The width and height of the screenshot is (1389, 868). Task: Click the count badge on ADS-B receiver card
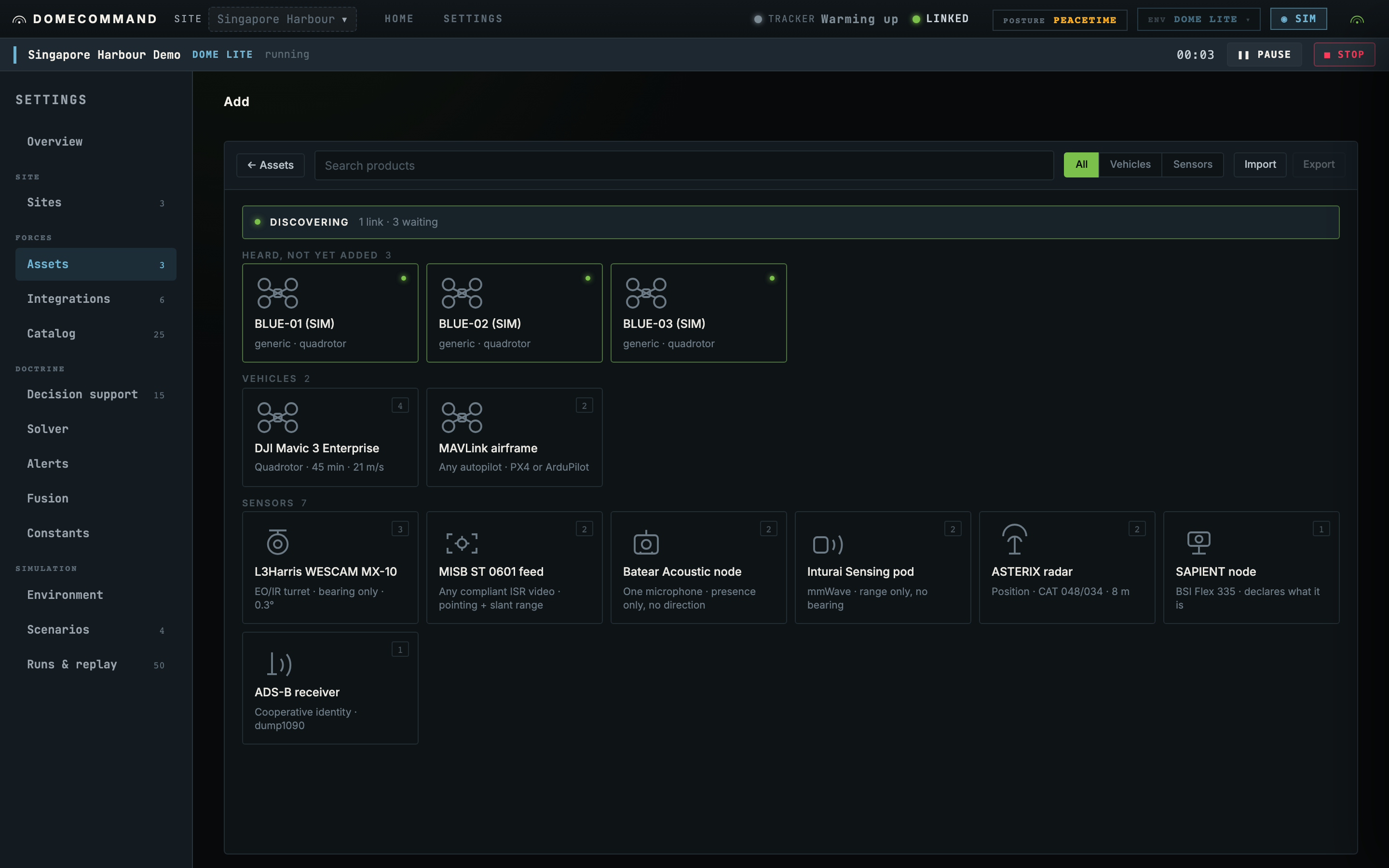click(x=400, y=649)
